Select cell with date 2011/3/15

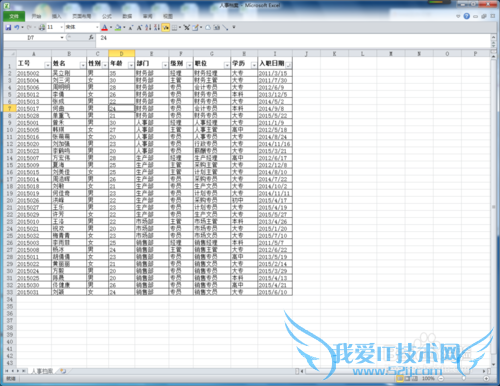pos(275,73)
